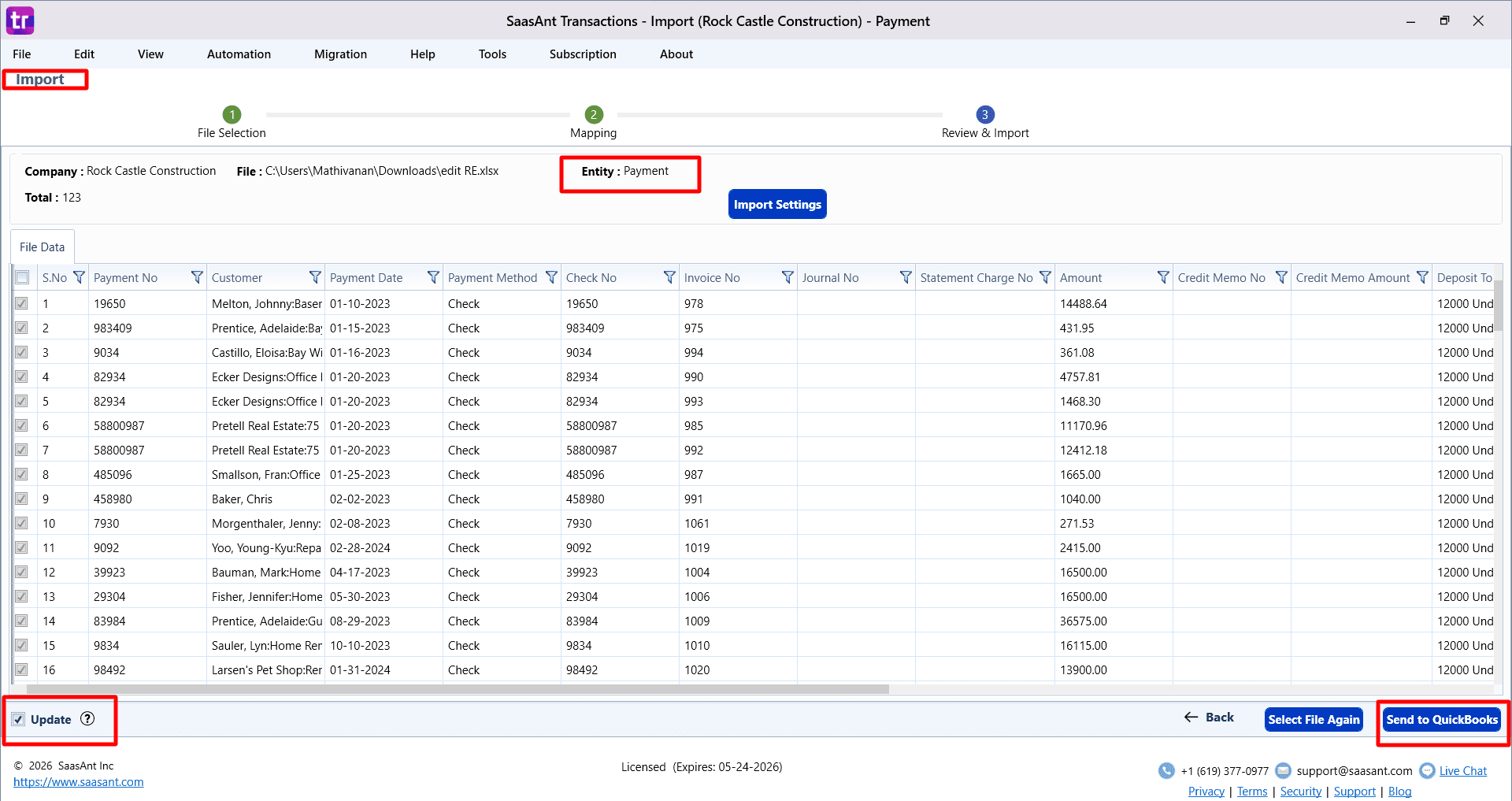Uncheck row 1 checkbox for payment 19650
Screen dimensions: 1512x801
pyautogui.click(x=21, y=303)
